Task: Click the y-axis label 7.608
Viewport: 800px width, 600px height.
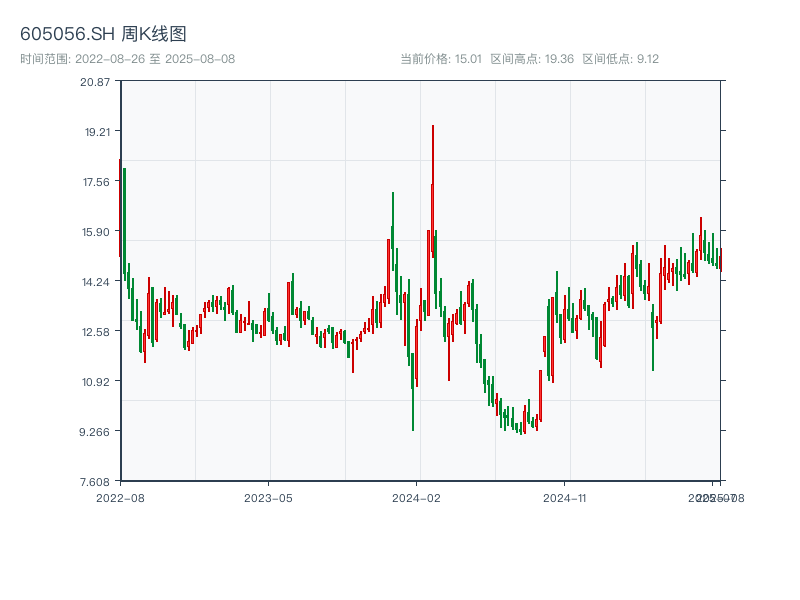Action: pyautogui.click(x=95, y=482)
